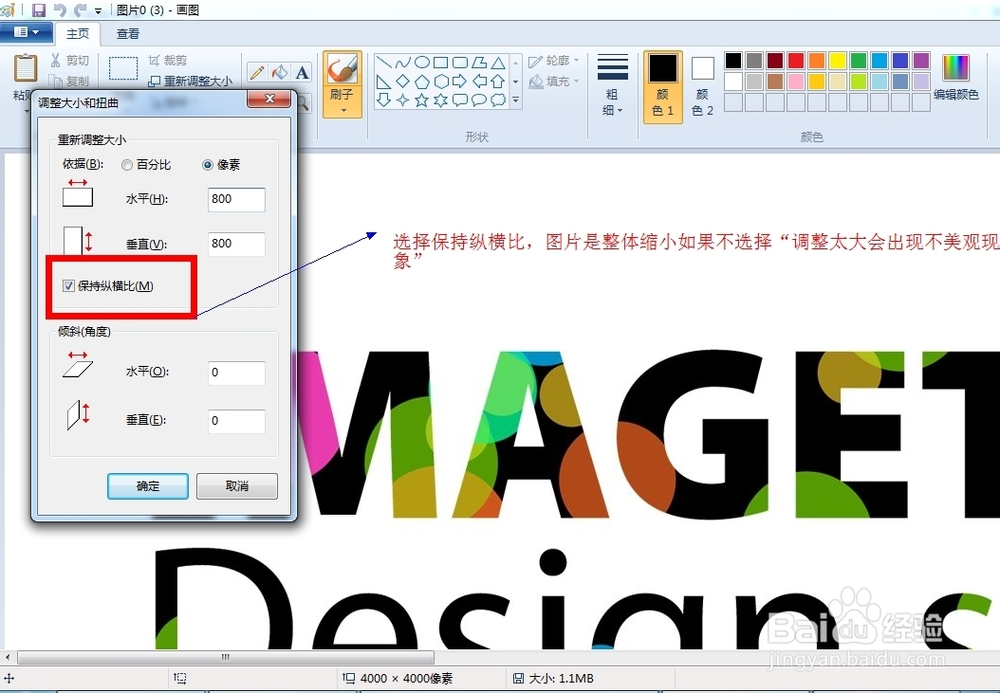Close the 调整大小和扭曲 dialog
Viewport: 1000px width, 693px height.
(269, 99)
